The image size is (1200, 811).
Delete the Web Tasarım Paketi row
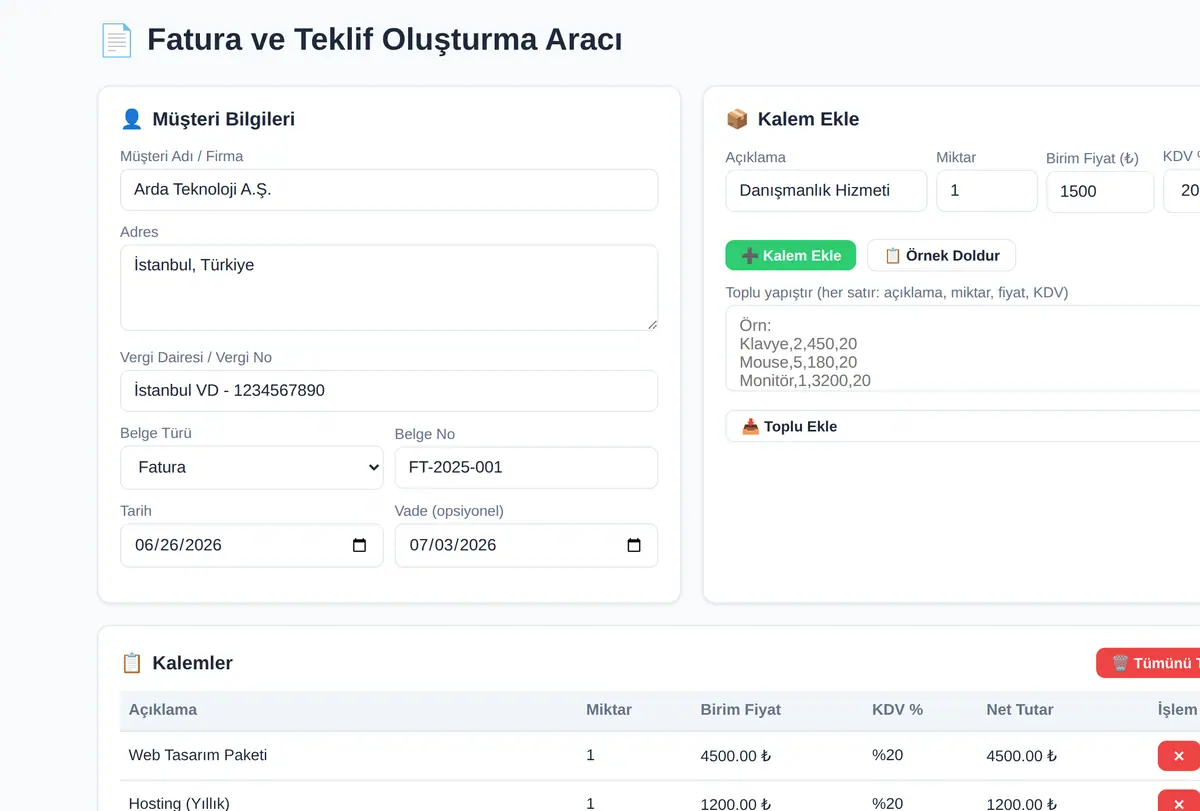tap(1179, 756)
